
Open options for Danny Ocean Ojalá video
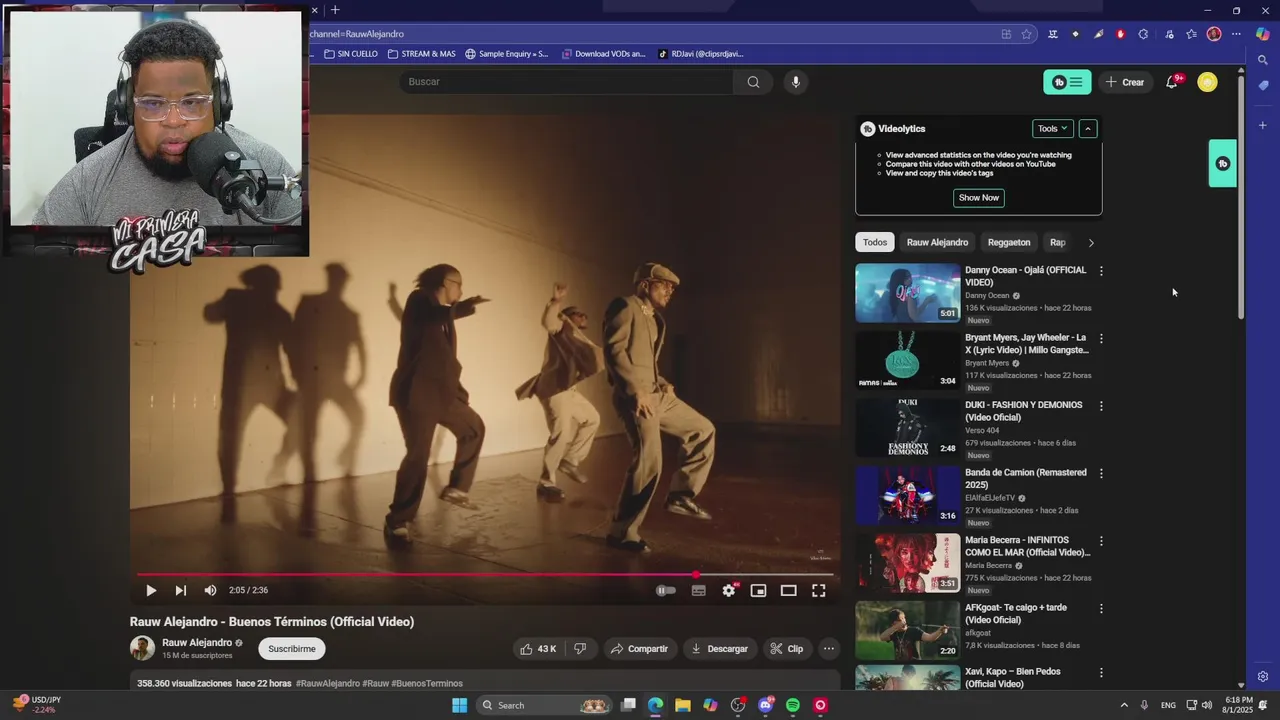click(1101, 271)
